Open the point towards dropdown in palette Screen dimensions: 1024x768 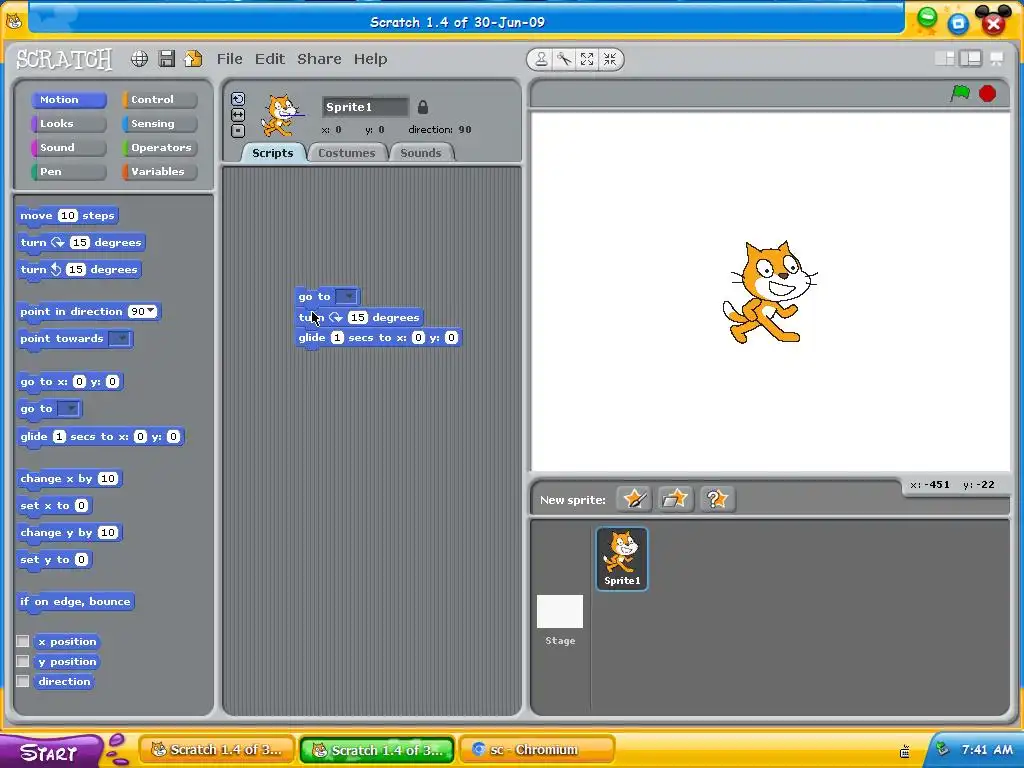(120, 338)
